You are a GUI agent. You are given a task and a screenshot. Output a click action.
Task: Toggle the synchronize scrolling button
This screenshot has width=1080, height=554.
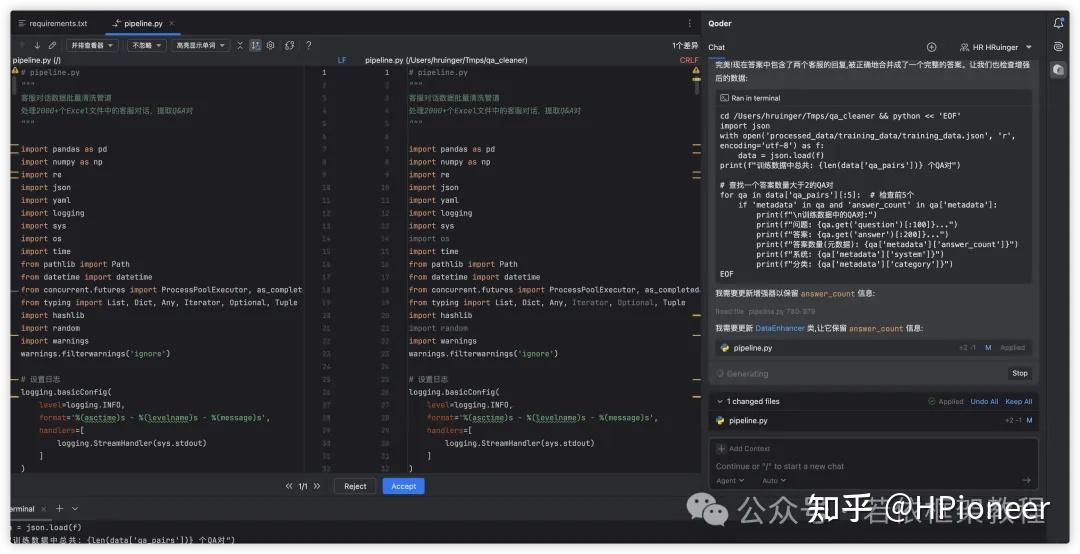click(255, 45)
